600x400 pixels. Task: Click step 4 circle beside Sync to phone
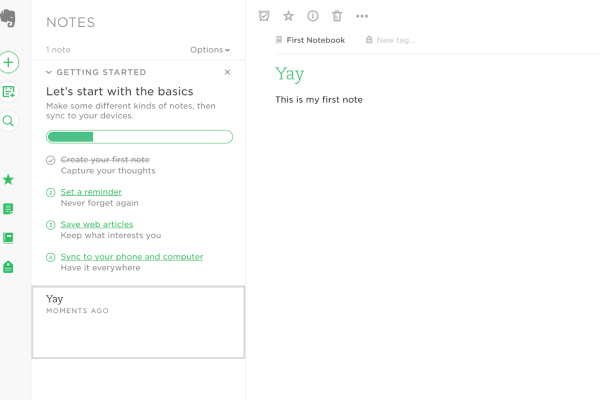tap(51, 257)
